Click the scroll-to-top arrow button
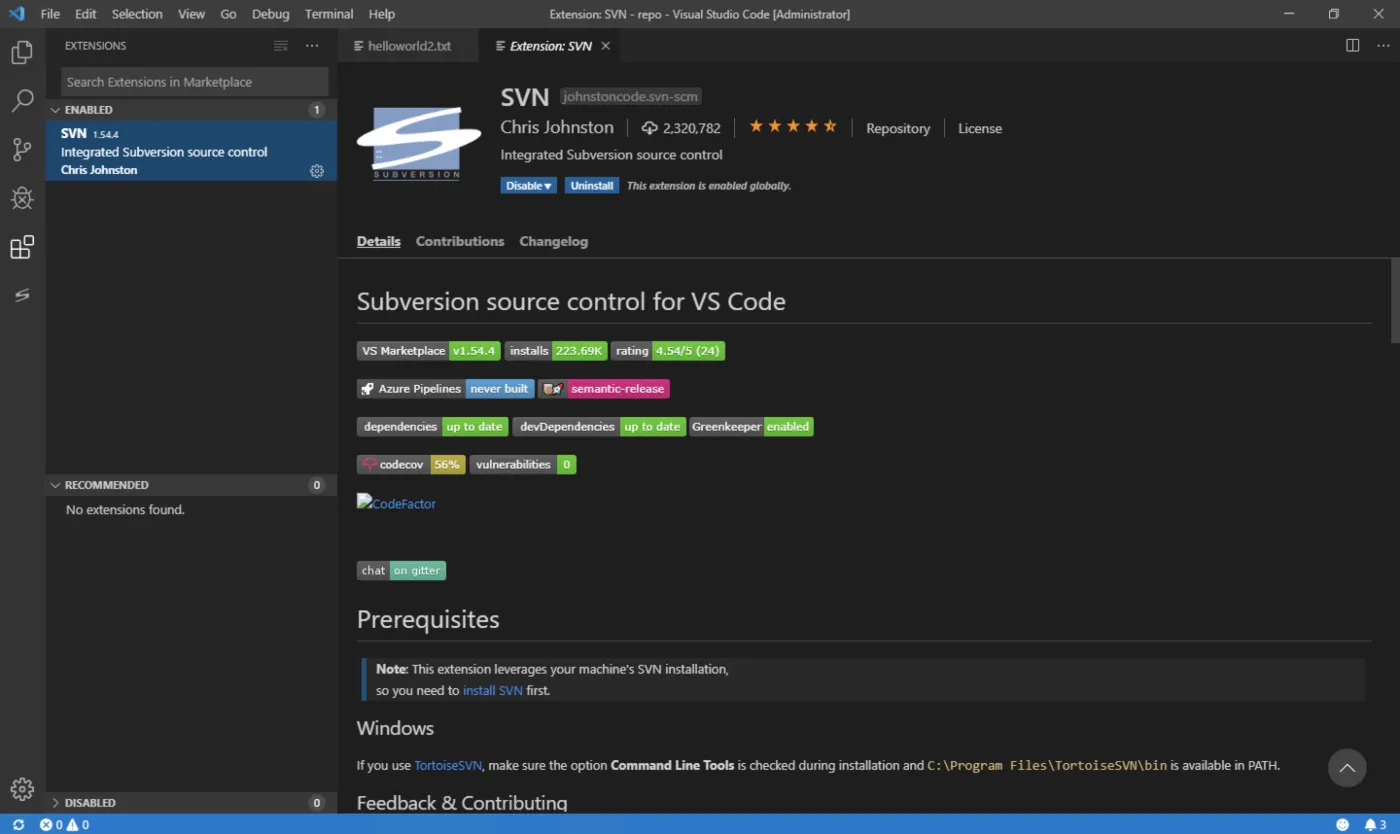This screenshot has width=1400, height=834. point(1347,768)
